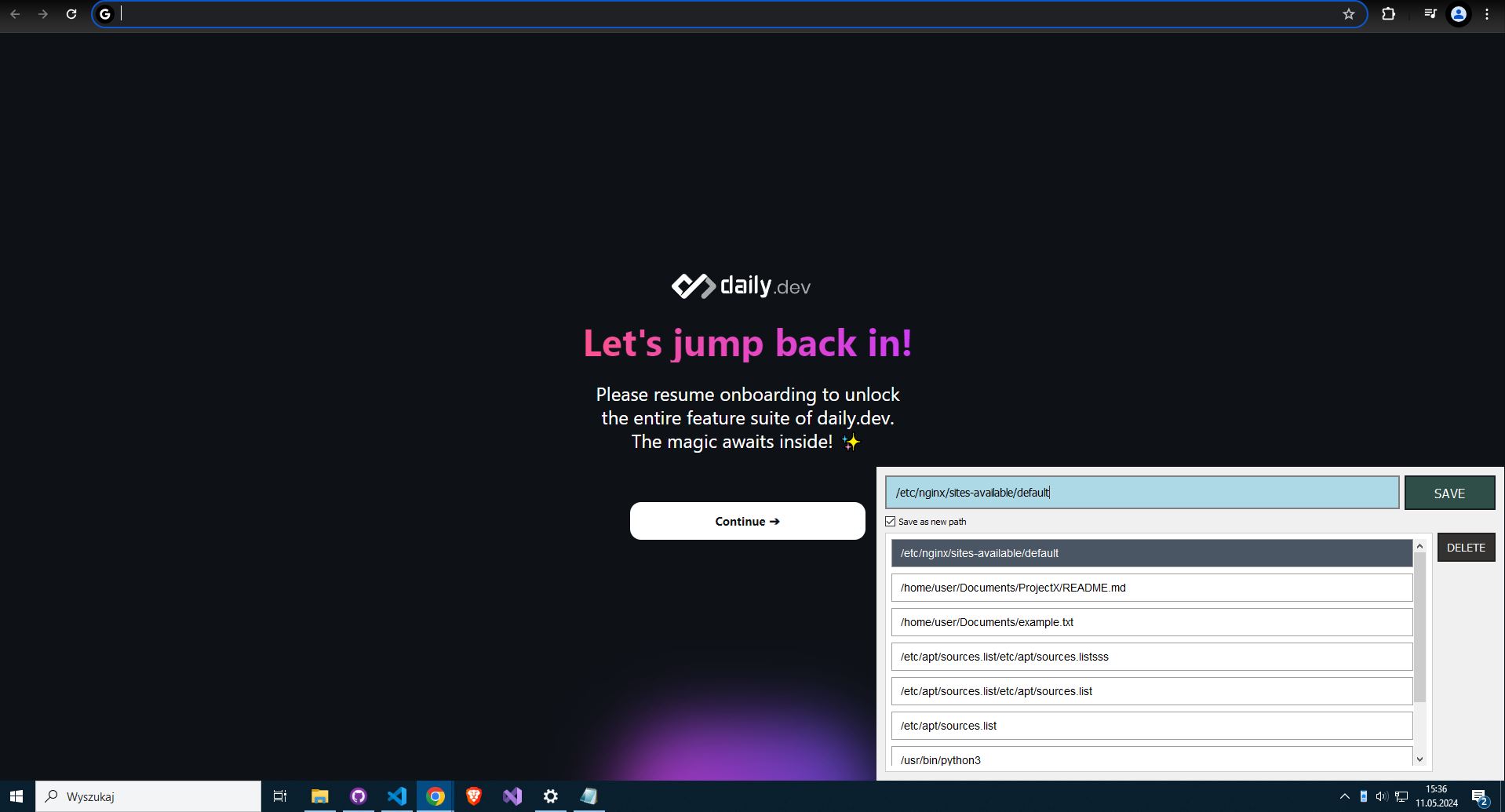
Task: Open the notepad-like app in taskbar
Action: [589, 796]
